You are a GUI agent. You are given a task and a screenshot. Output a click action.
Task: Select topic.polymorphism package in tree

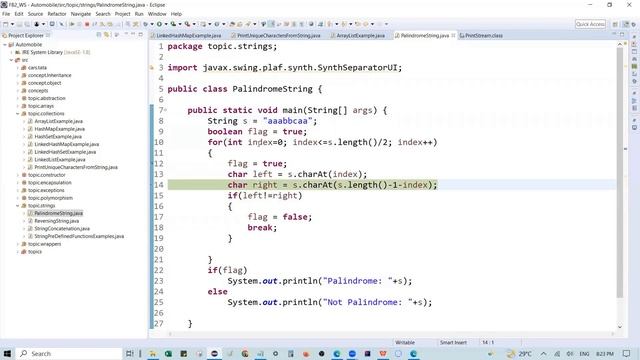[50, 198]
